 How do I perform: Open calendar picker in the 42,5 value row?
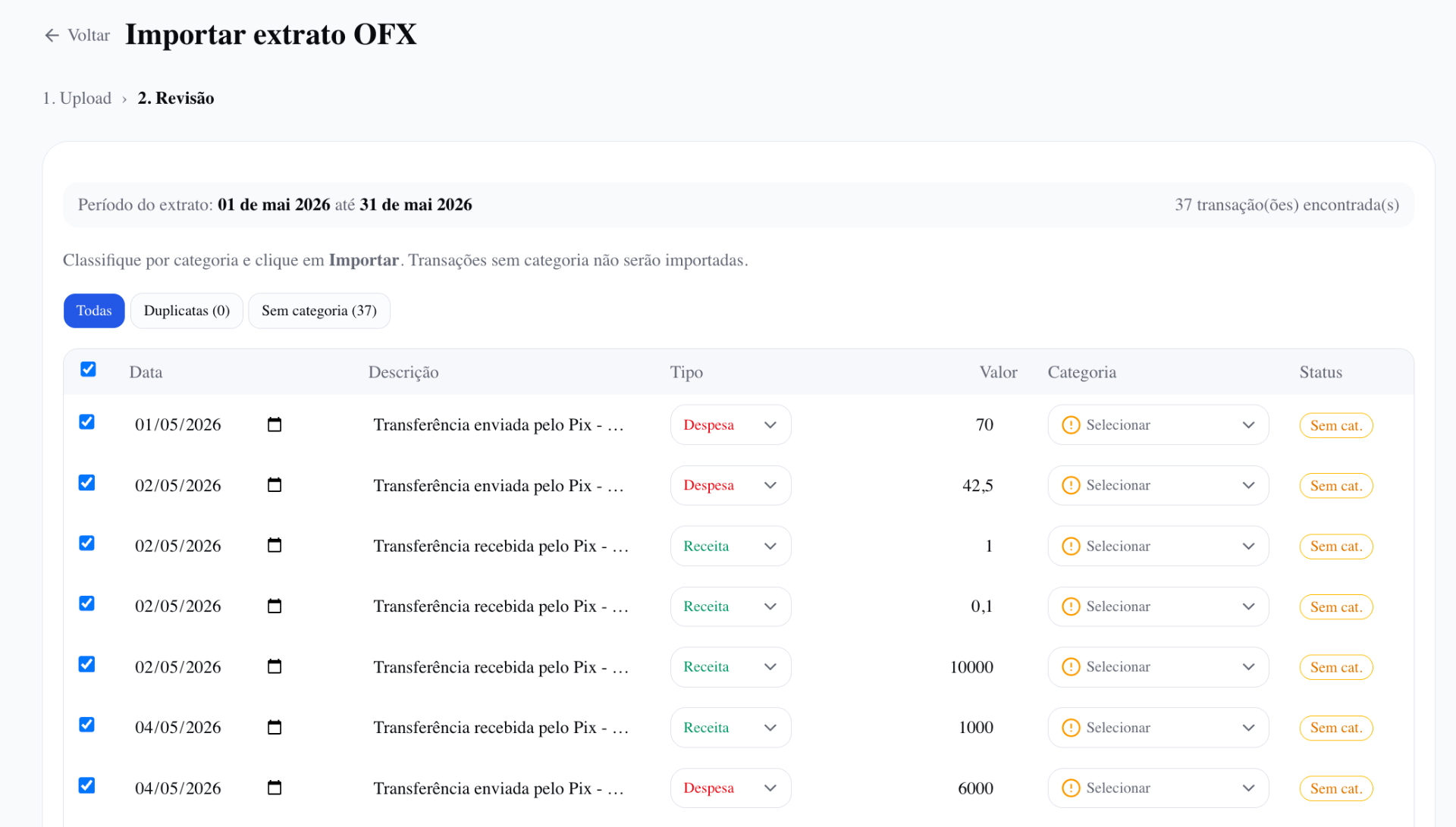point(275,485)
